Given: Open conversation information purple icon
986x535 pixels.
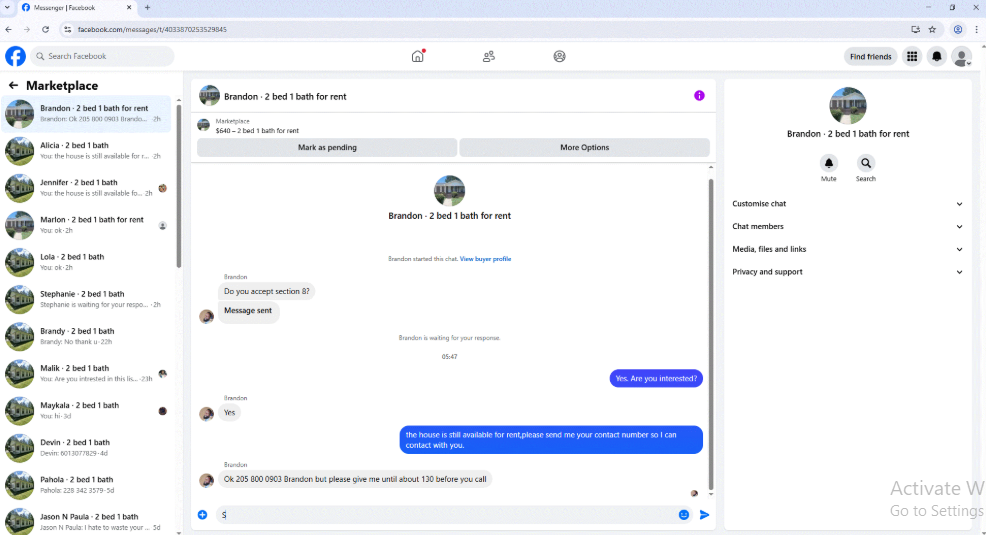Looking at the screenshot, I should click(699, 96).
